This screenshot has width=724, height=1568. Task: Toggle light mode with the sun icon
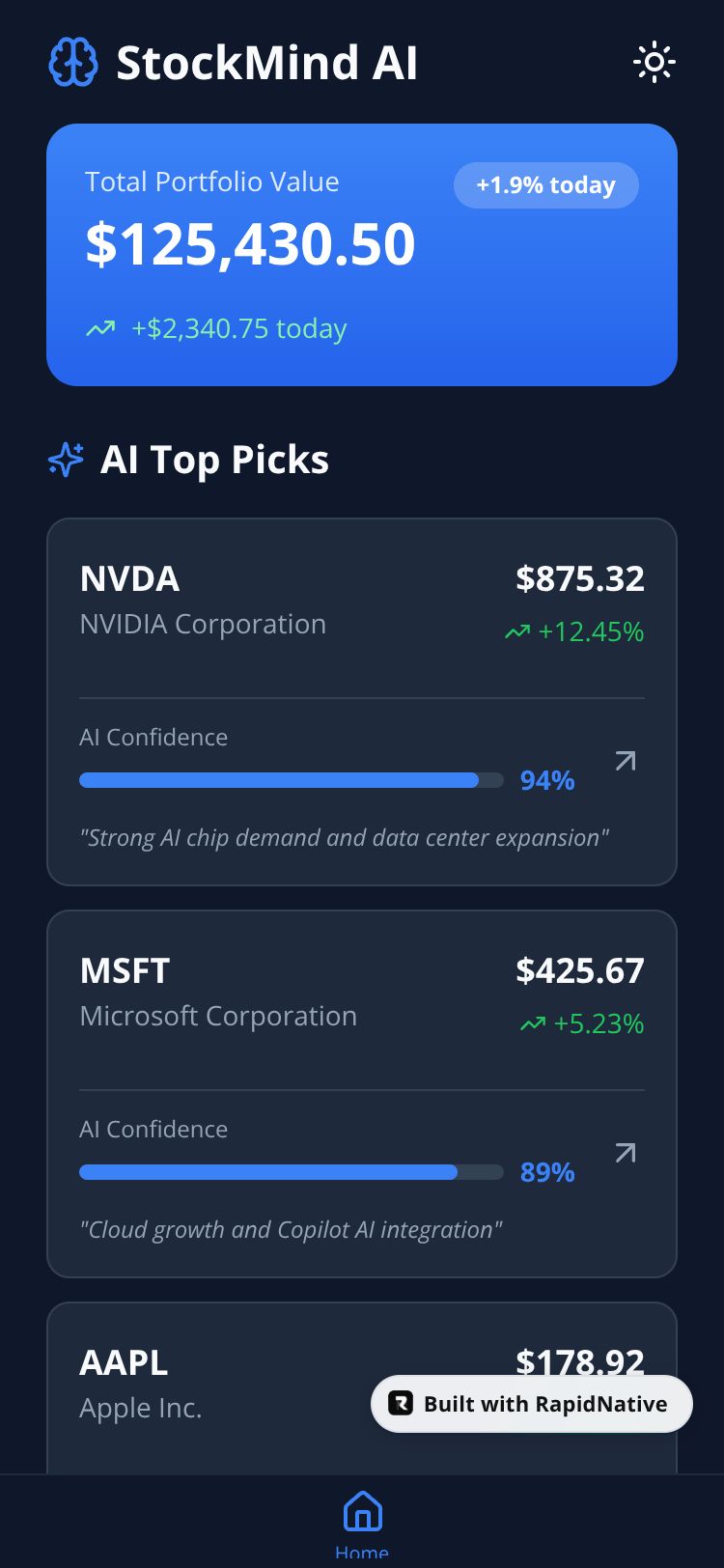[x=654, y=63]
